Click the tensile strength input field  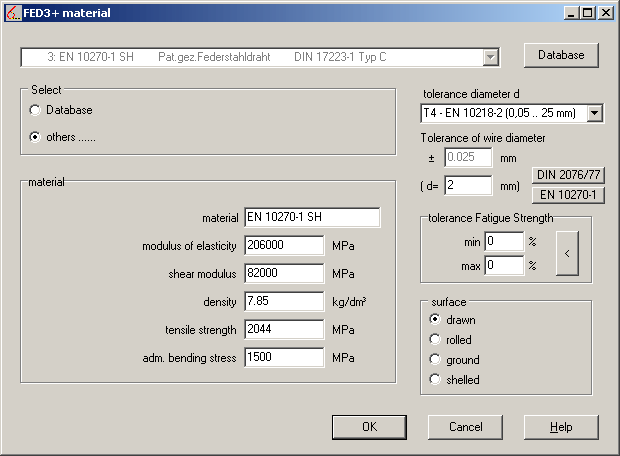click(x=284, y=330)
